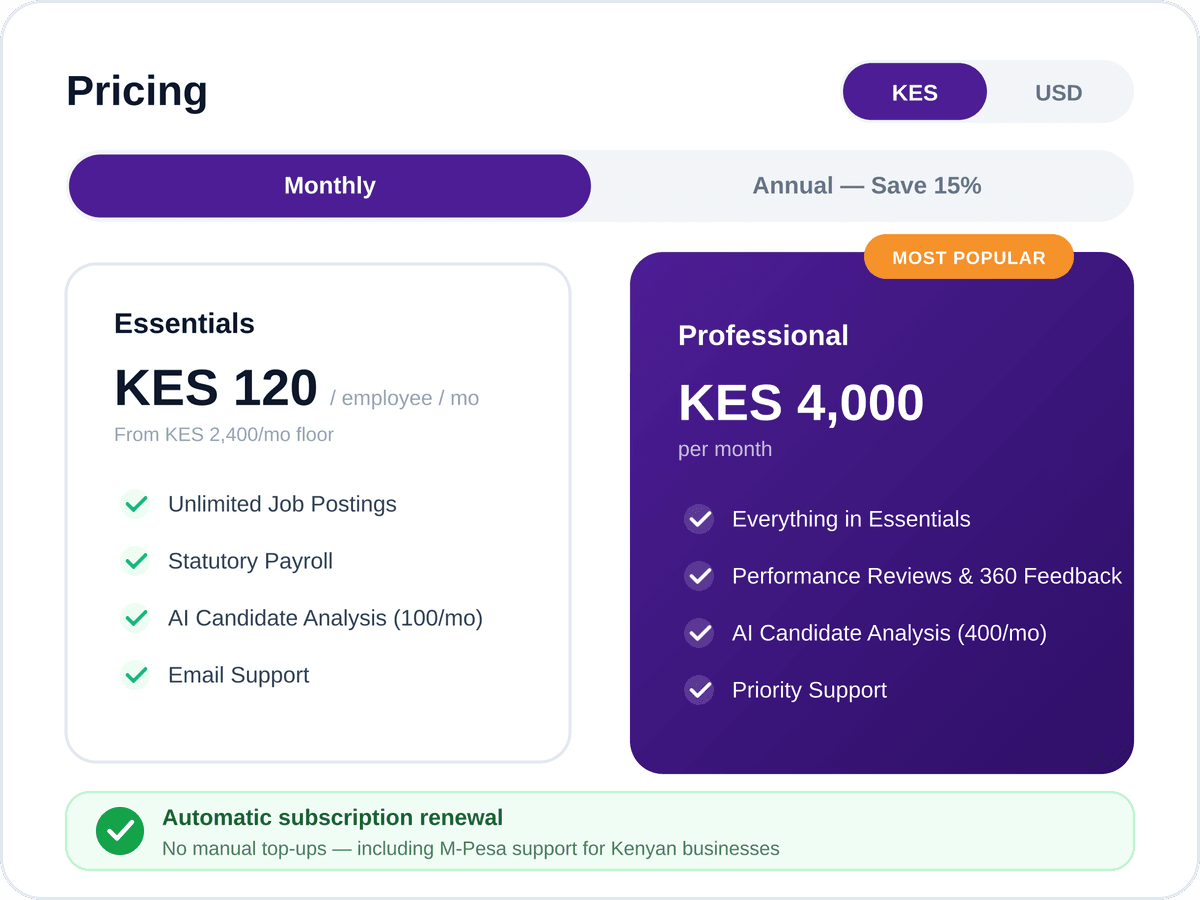Viewport: 1200px width, 900px height.
Task: Click checkmark beside Email Support
Action: [135, 675]
